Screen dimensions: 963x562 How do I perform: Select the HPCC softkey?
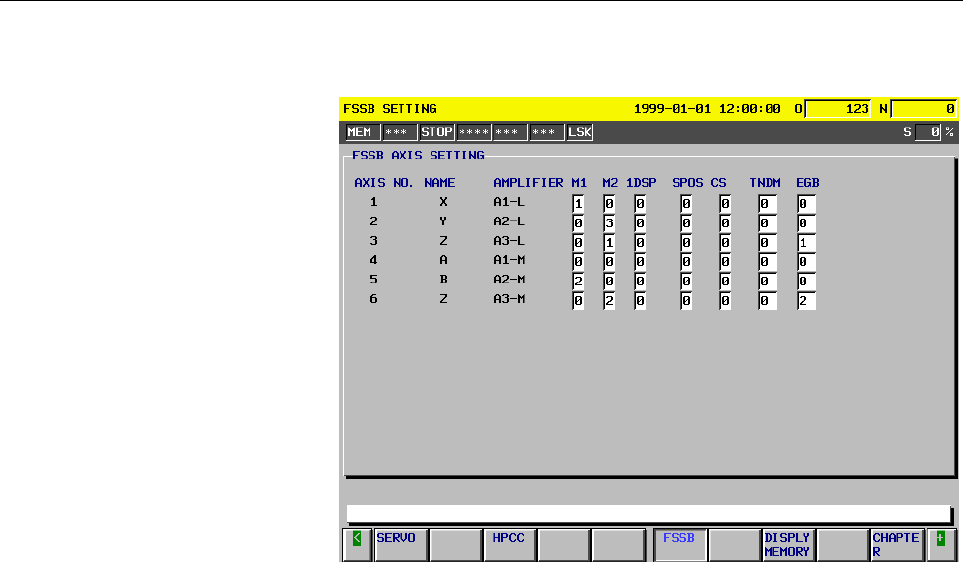510,545
